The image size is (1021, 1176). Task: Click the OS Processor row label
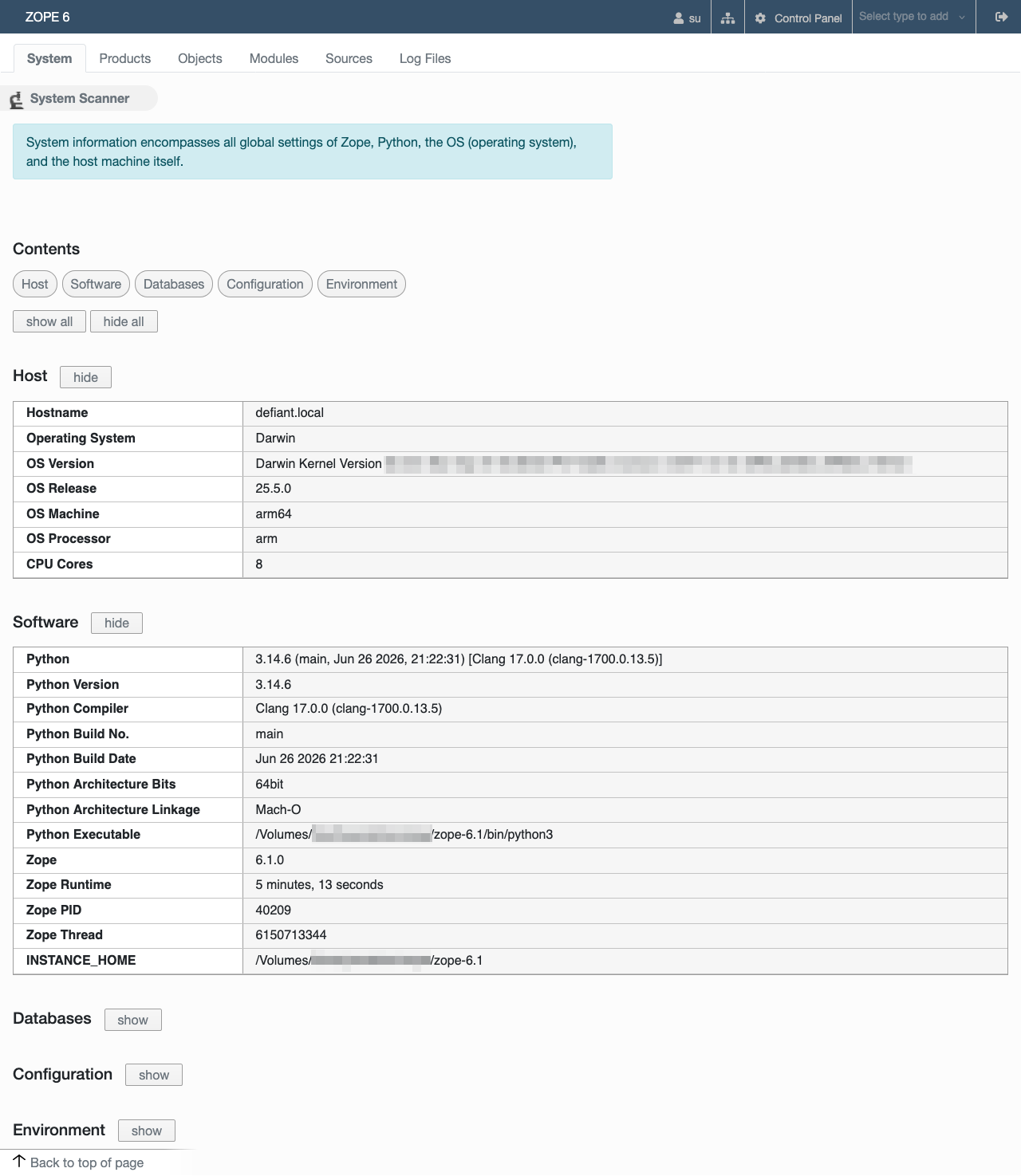[x=69, y=539]
